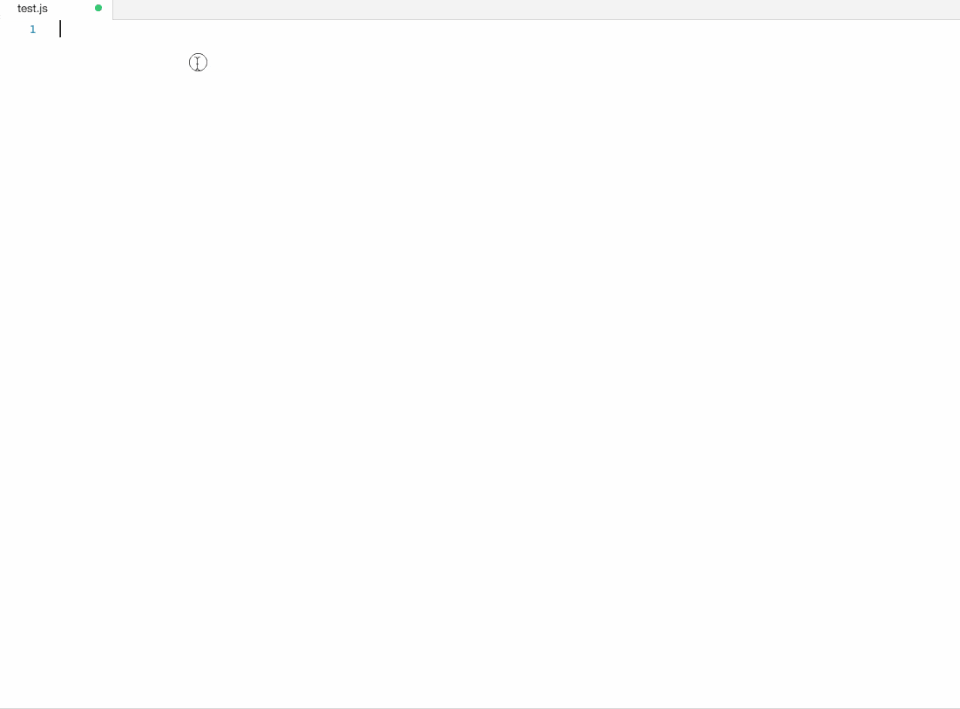Click the empty gray tab bar area
This screenshot has width=960, height=709.
pos(536,9)
